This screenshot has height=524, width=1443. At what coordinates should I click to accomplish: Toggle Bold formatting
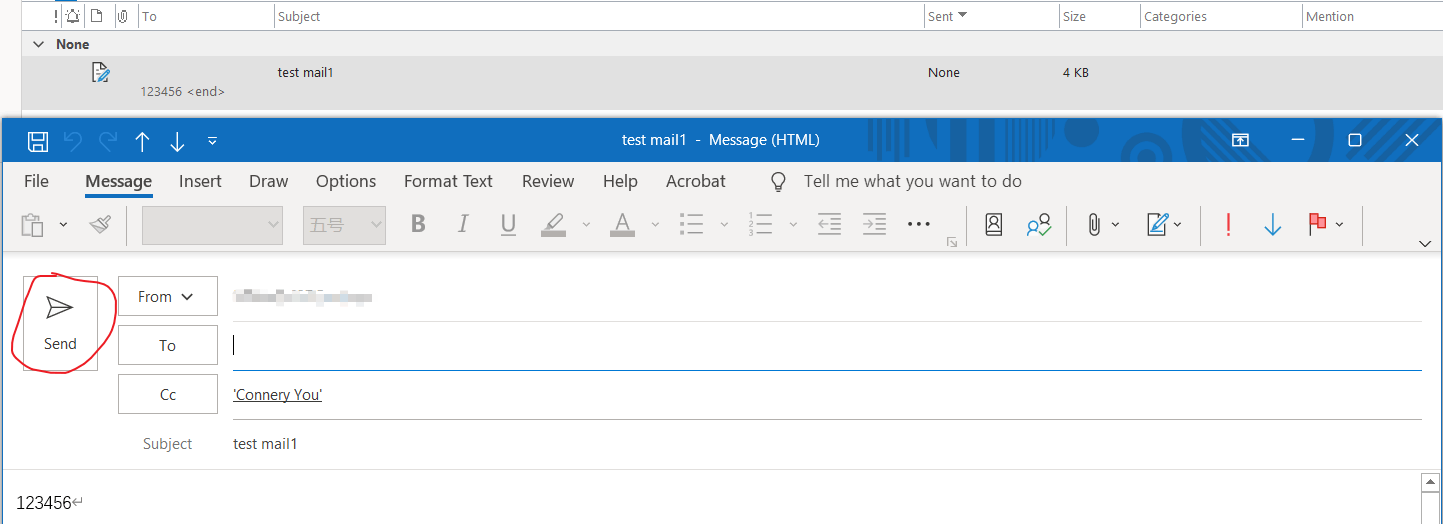[x=418, y=225]
